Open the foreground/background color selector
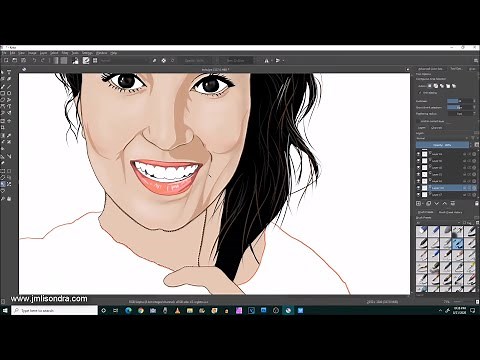The image size is (480, 360). click(x=75, y=60)
